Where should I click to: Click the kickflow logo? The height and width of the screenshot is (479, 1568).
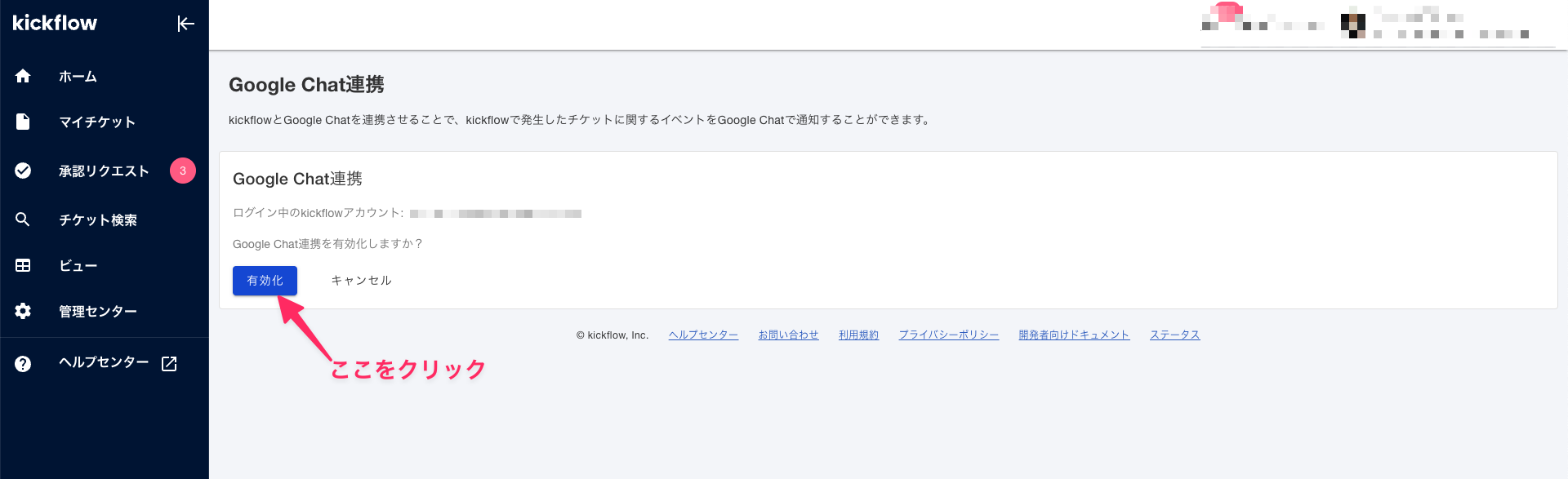click(x=55, y=23)
